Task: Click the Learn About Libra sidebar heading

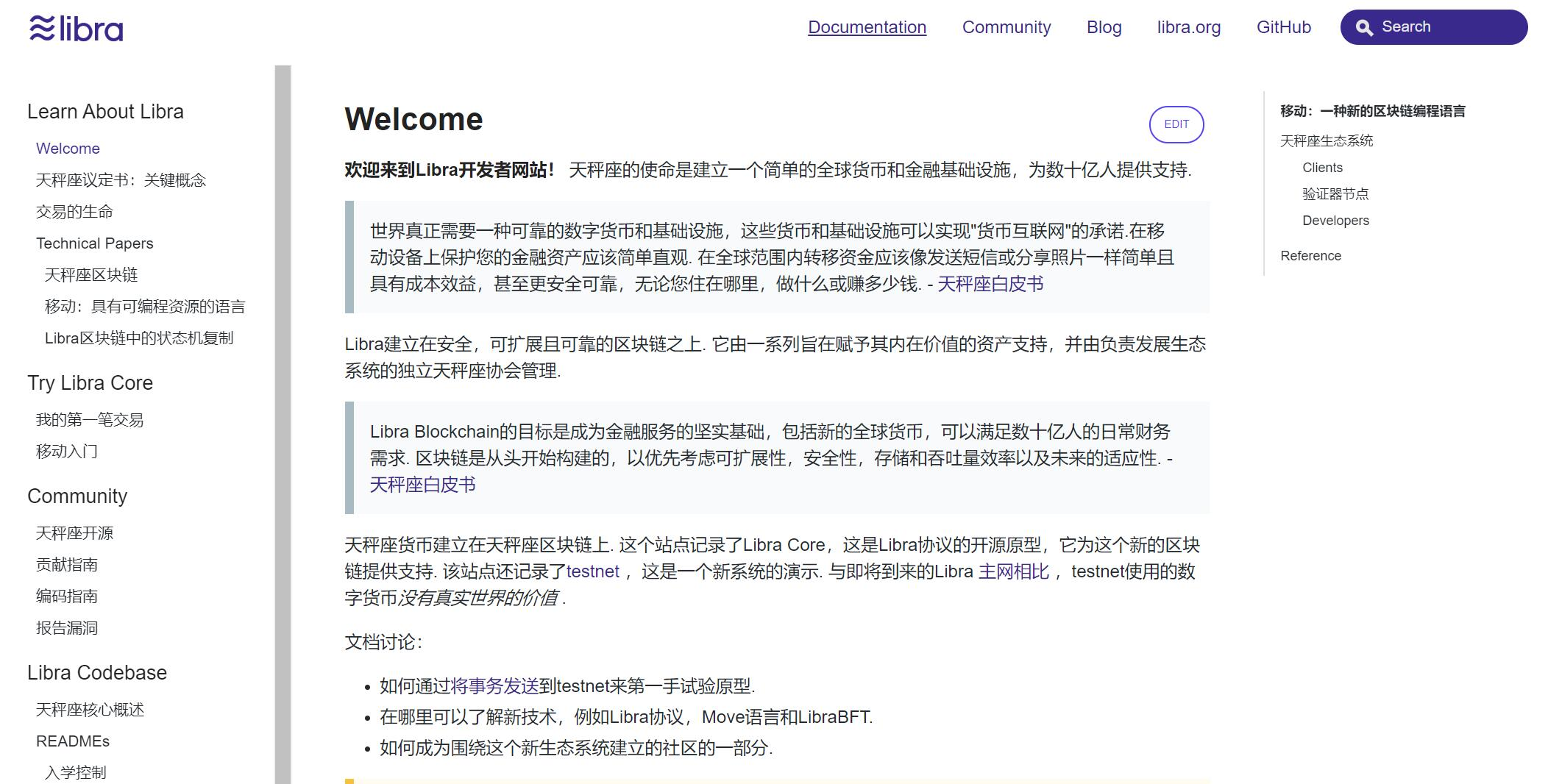Action: pyautogui.click(x=105, y=112)
